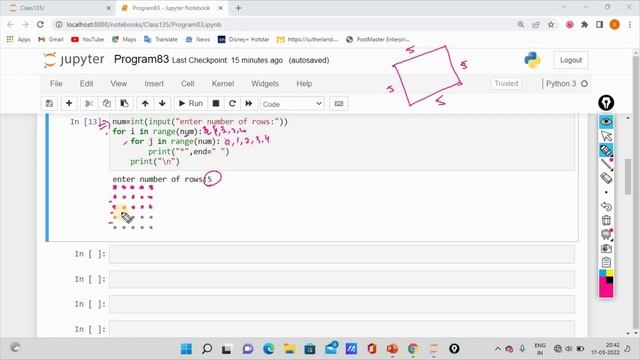Screen dimensions: 640x360
Task: Open the Translate bookmark
Action: pyautogui.click(x=161, y=39)
